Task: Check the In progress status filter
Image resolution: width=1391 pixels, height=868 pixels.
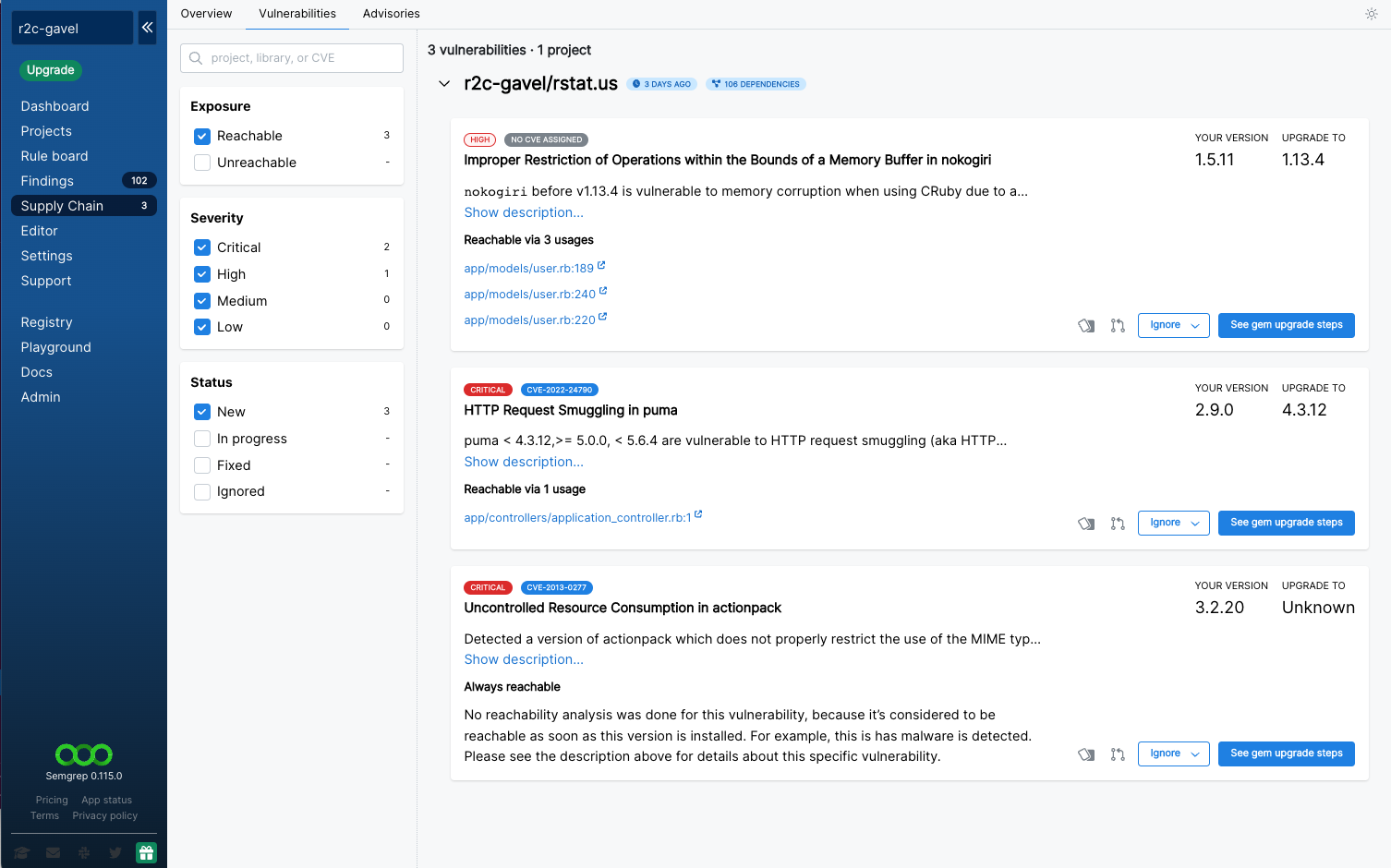Action: coord(202,439)
